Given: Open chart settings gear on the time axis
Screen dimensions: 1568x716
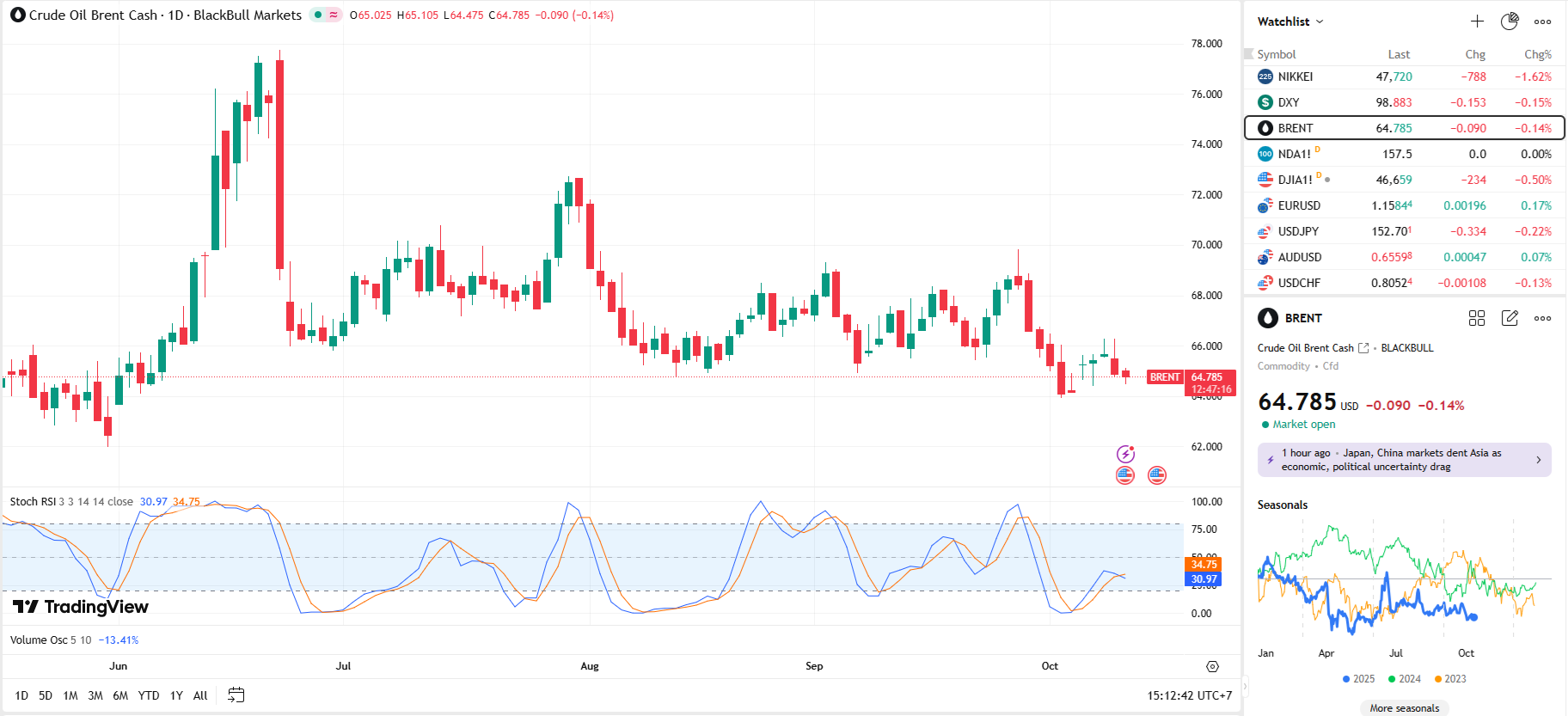Looking at the screenshot, I should coord(1212,666).
